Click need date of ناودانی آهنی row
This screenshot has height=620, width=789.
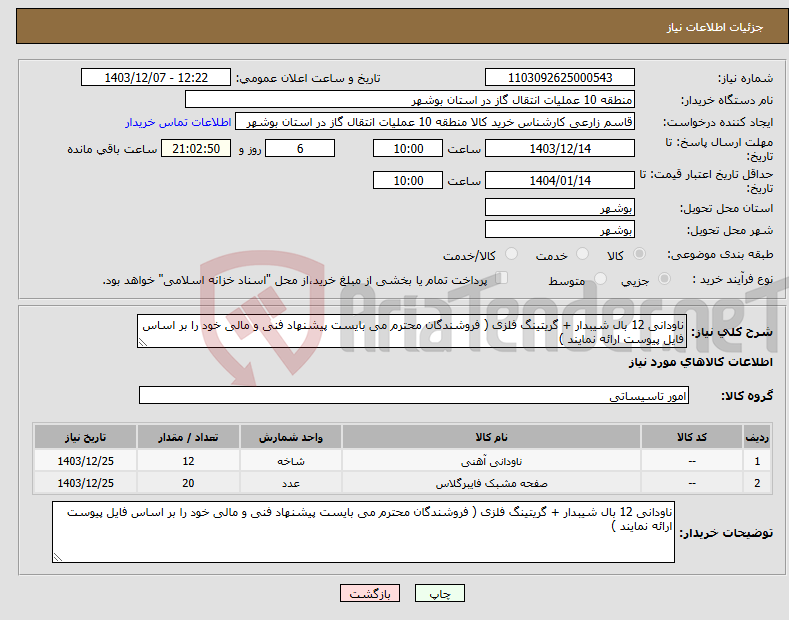[86, 460]
